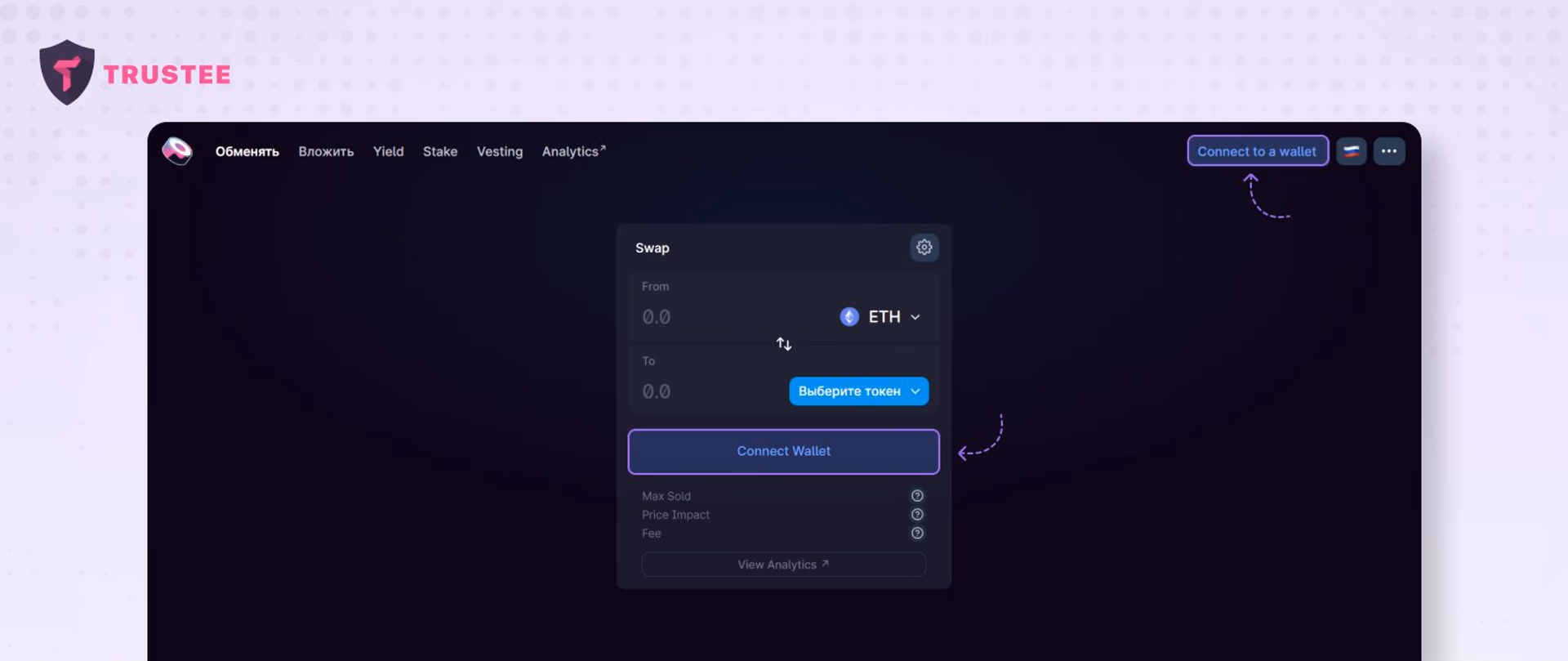The width and height of the screenshot is (1568, 661).
Task: Click the swap direction arrows icon
Action: pyautogui.click(x=784, y=344)
